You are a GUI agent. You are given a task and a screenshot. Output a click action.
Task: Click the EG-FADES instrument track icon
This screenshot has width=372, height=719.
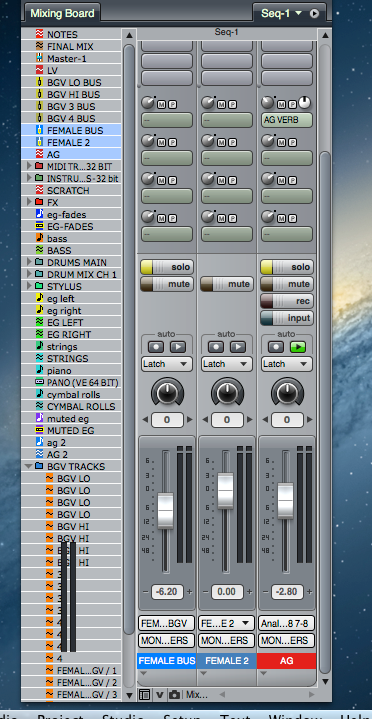pos(39,226)
